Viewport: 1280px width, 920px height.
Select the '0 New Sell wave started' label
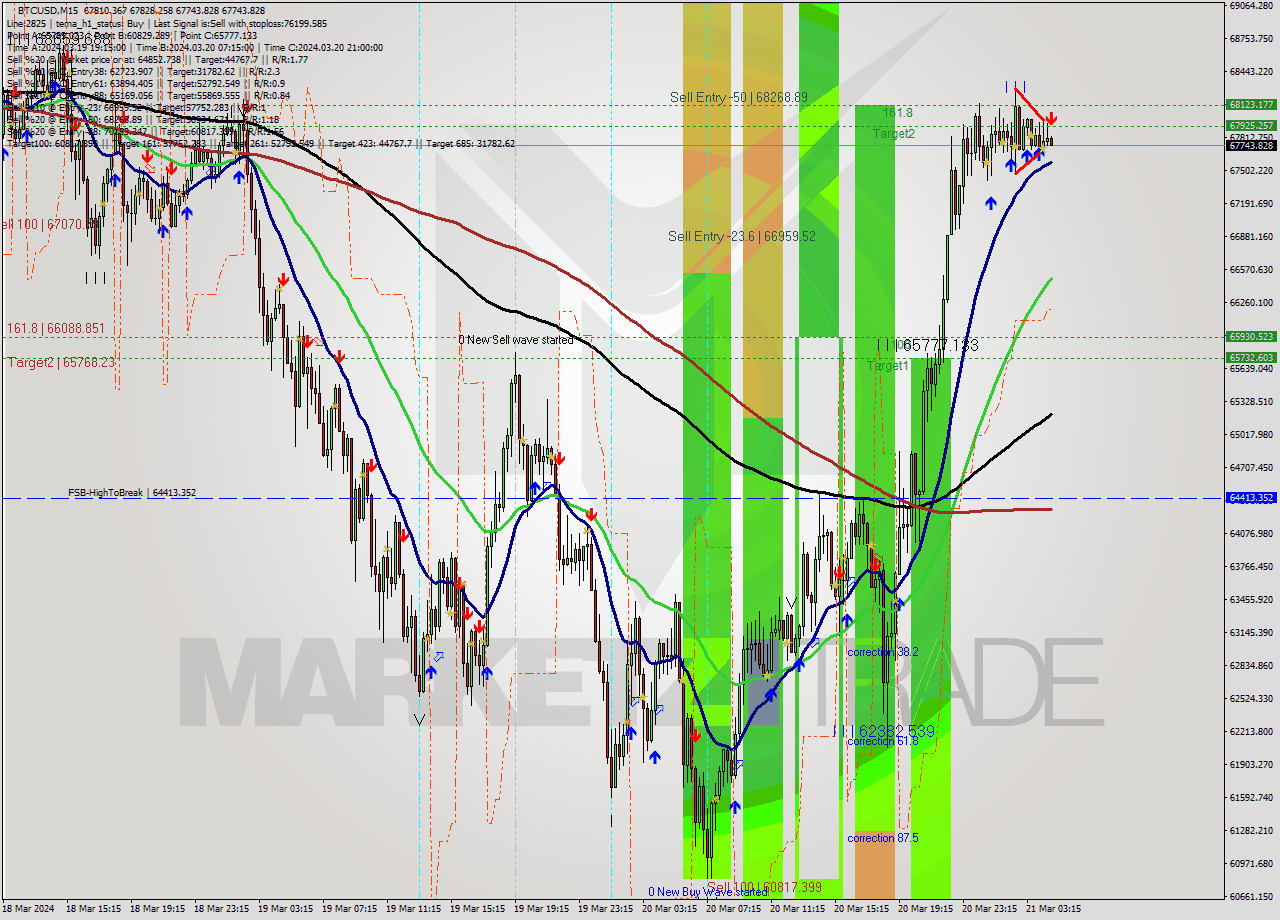[x=516, y=340]
